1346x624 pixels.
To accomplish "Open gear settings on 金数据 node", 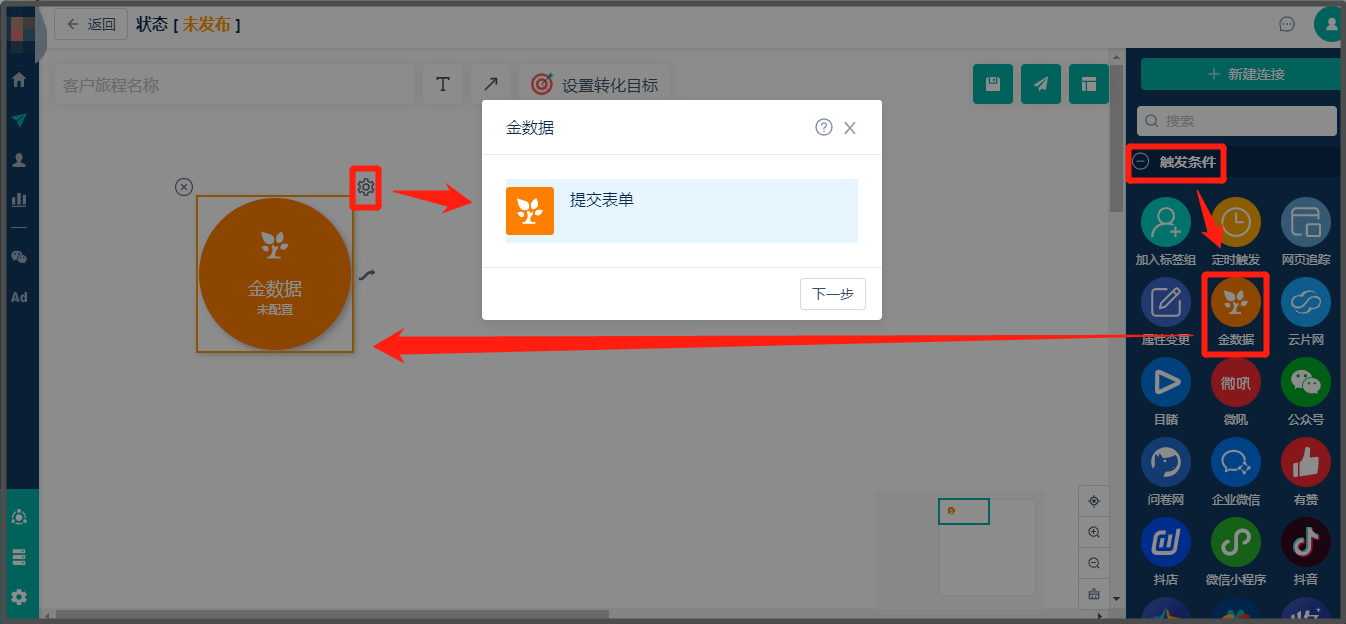I will [366, 187].
